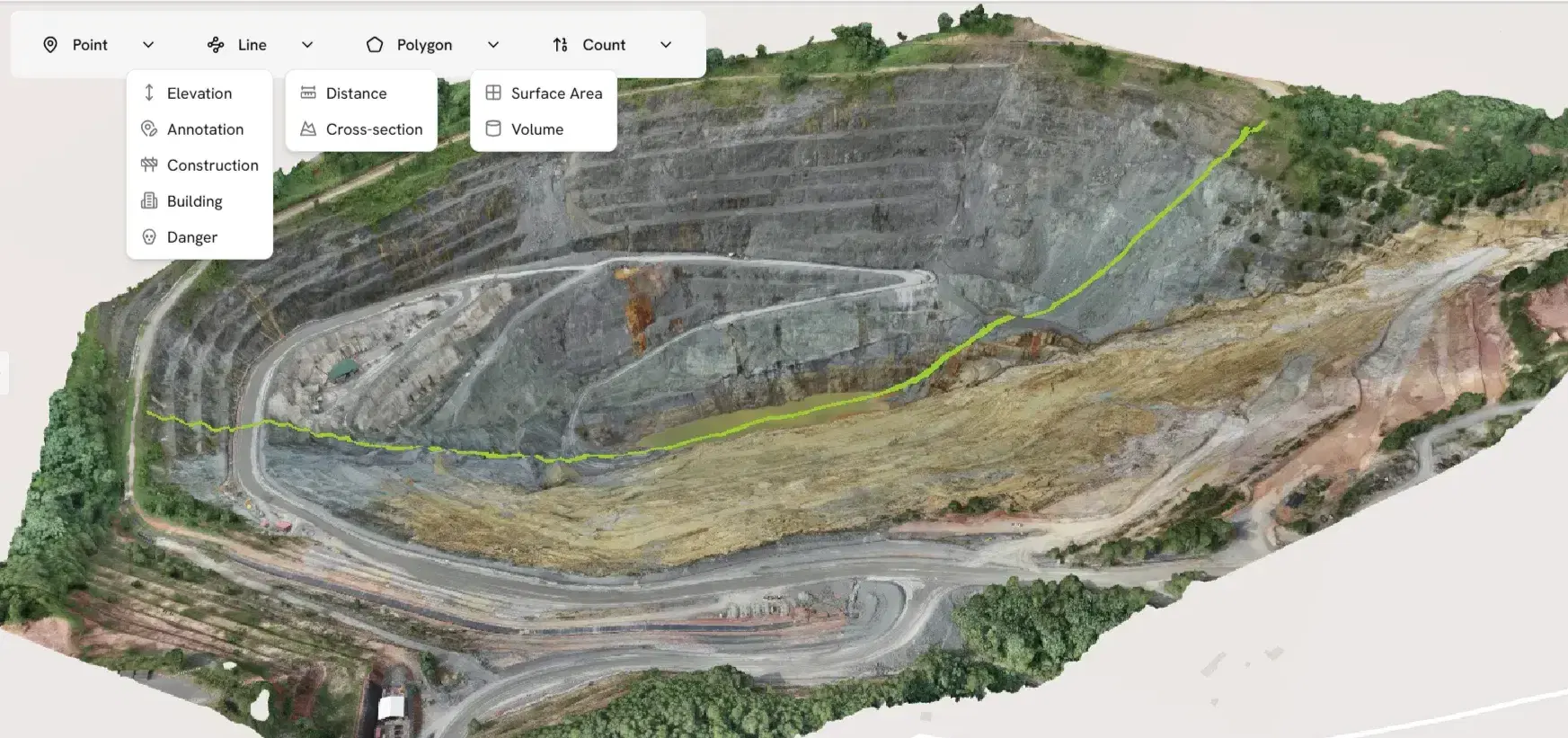Viewport: 1568px width, 738px height.
Task: Choose Elevation from the Point menu
Action: (x=199, y=93)
